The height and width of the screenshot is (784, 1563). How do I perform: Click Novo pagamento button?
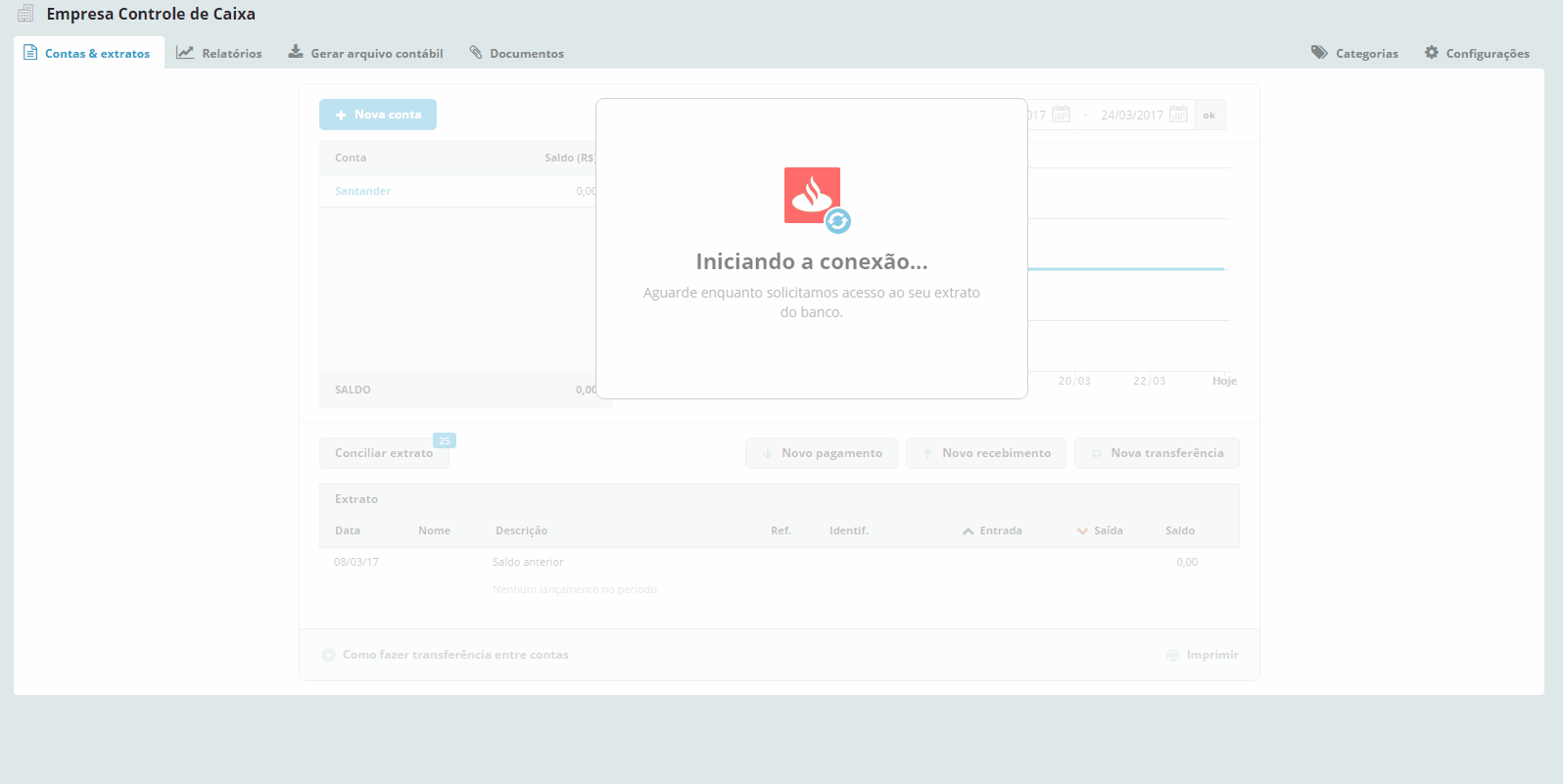822,453
